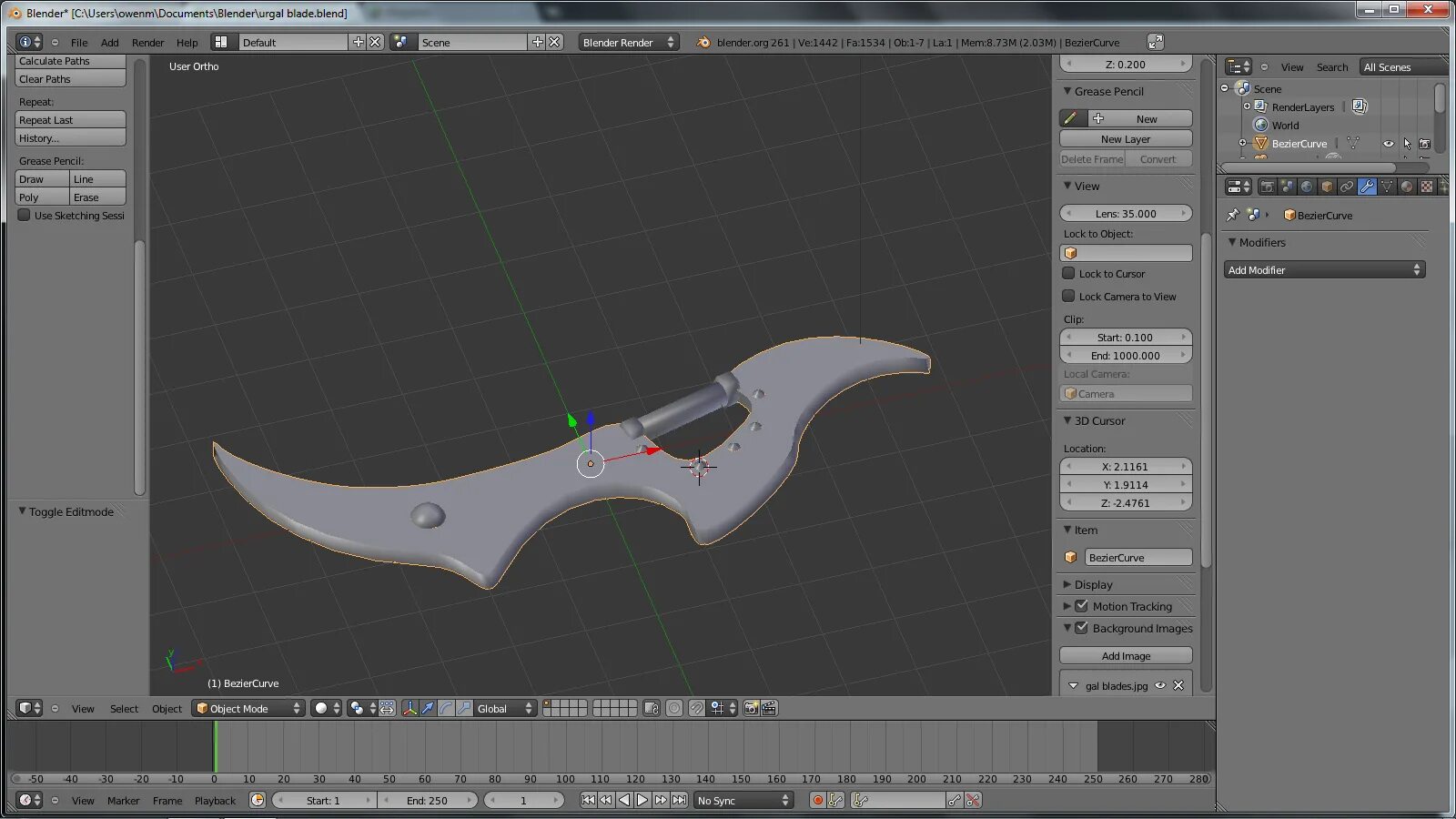Viewport: 1456px width, 819px height.
Task: Click the Item name BezierCurve field
Action: [1137, 557]
